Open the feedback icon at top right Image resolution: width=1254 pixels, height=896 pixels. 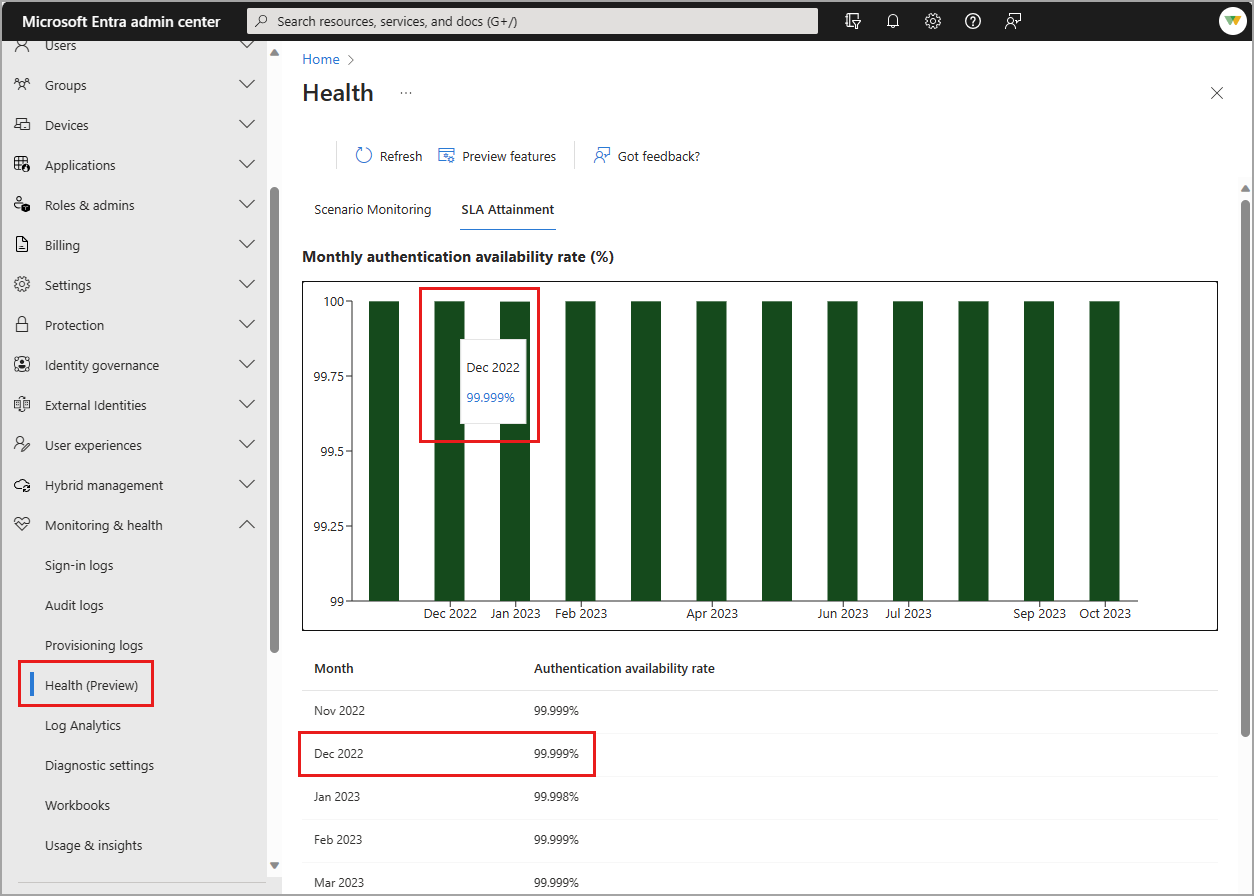tap(1012, 20)
